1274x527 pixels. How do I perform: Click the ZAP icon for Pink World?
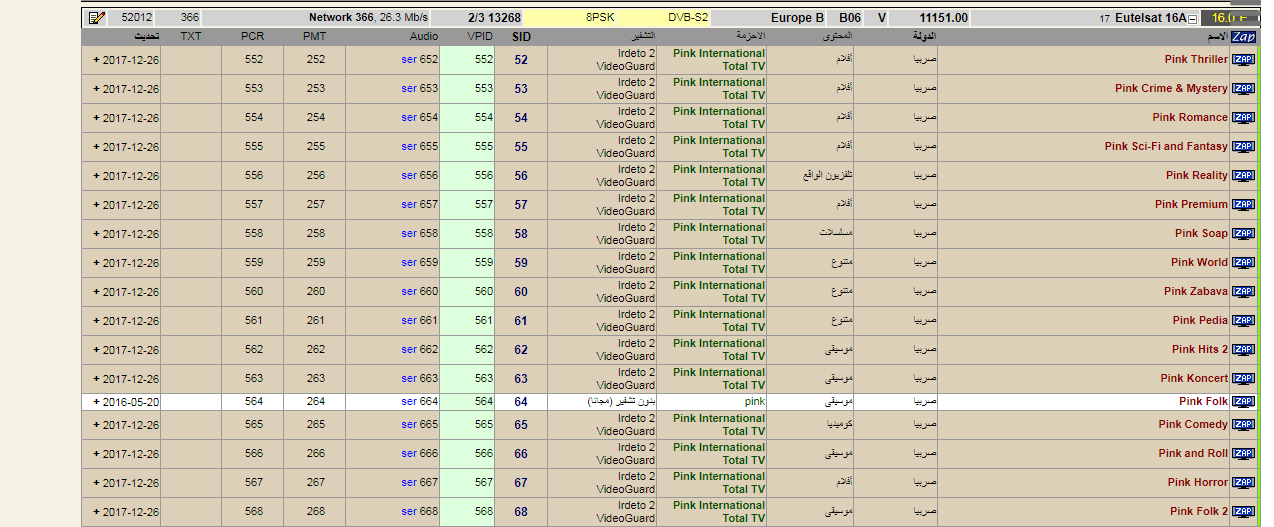1243,263
